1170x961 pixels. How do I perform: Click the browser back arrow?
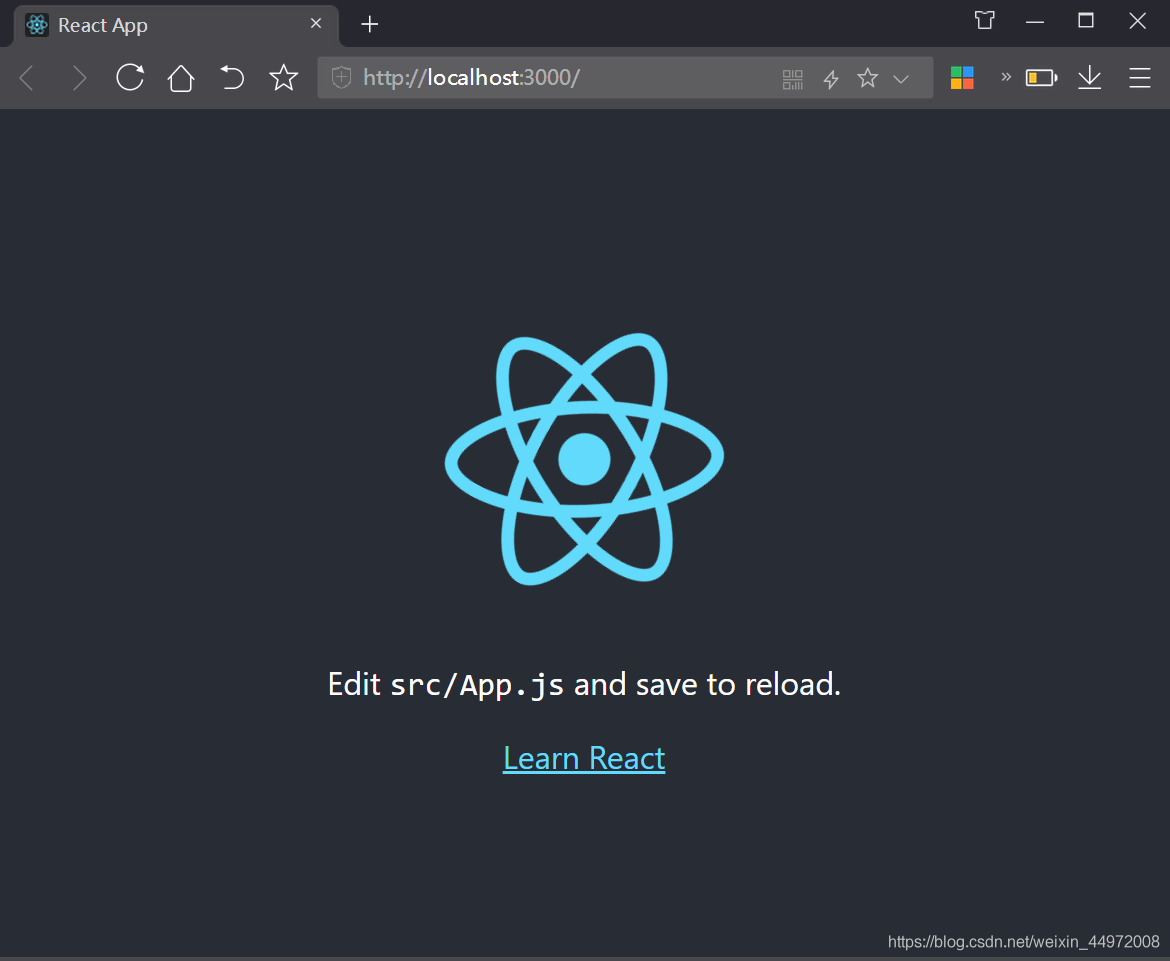click(x=26, y=78)
